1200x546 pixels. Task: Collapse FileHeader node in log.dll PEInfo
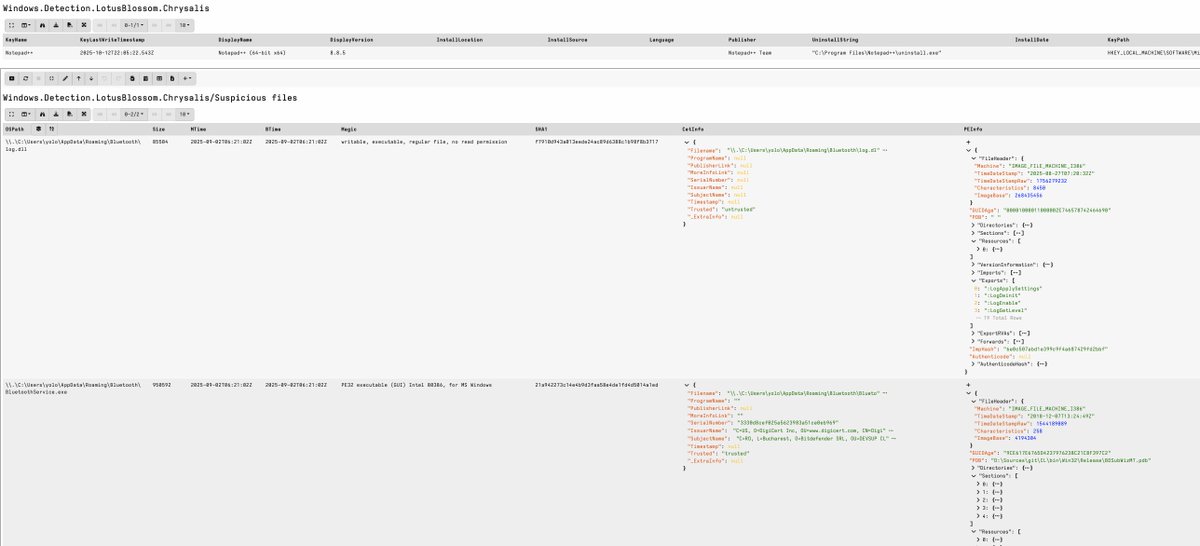(973, 158)
